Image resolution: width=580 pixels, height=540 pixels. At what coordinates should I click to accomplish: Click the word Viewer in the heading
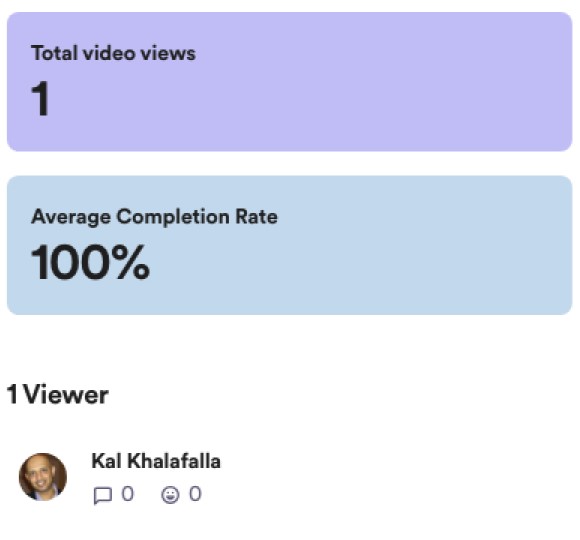coord(66,395)
